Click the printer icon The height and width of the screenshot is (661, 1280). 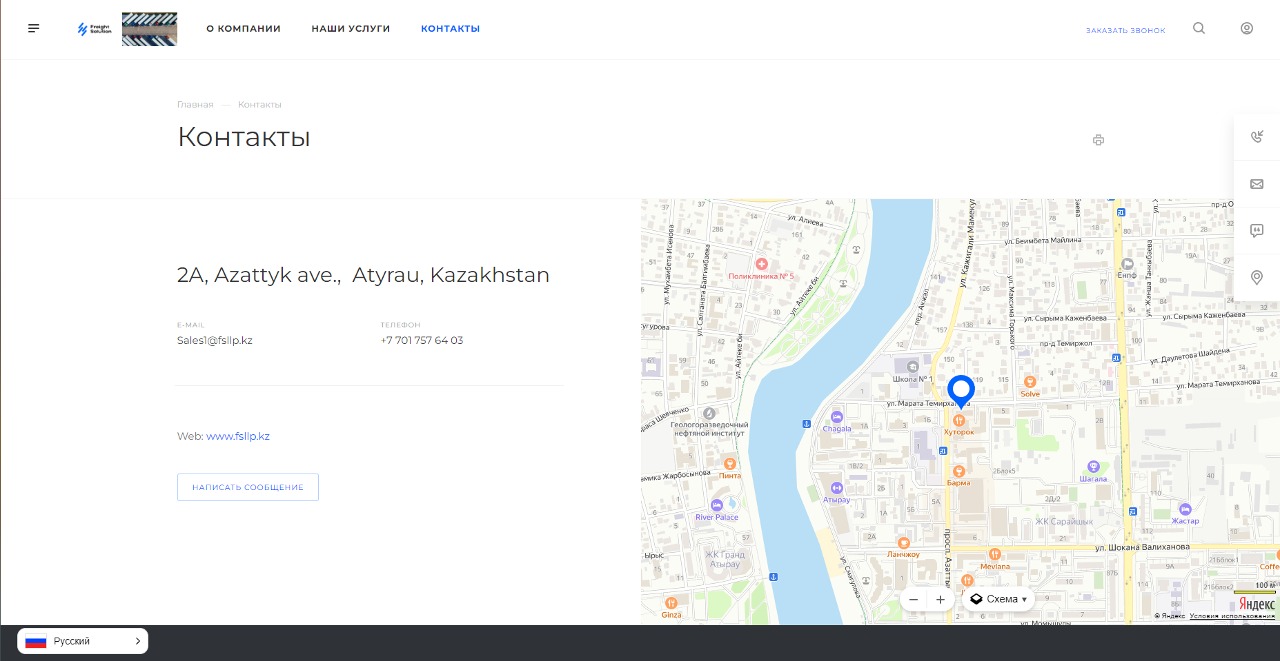coord(1098,140)
